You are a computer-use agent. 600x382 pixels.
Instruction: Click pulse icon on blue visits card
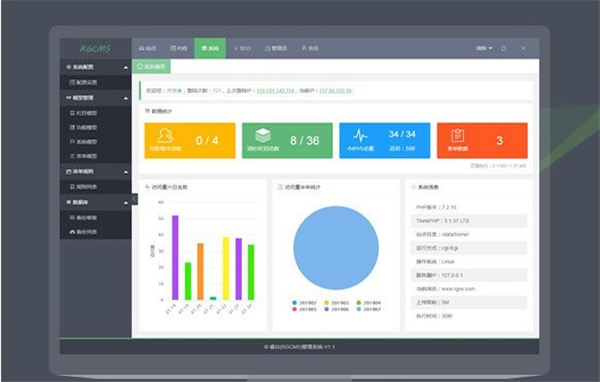(x=360, y=135)
